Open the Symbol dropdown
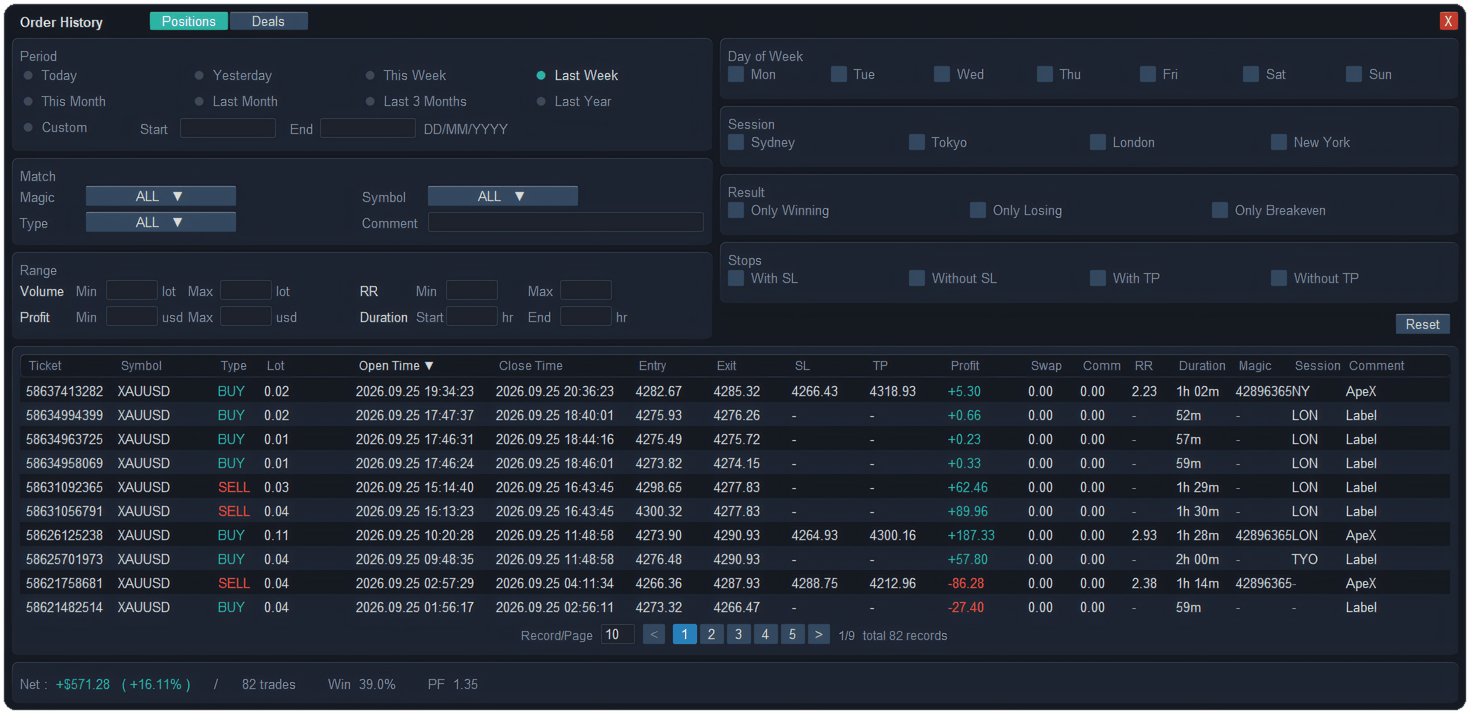The width and height of the screenshot is (1469, 713). (503, 196)
